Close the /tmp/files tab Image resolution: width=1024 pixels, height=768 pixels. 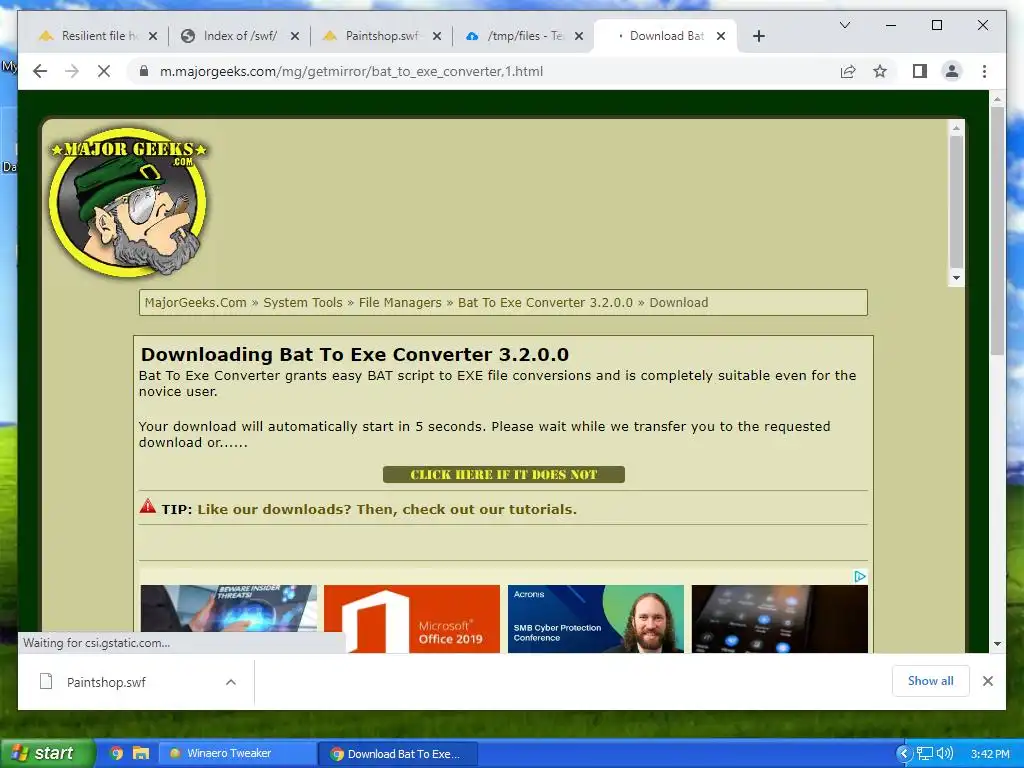579,36
